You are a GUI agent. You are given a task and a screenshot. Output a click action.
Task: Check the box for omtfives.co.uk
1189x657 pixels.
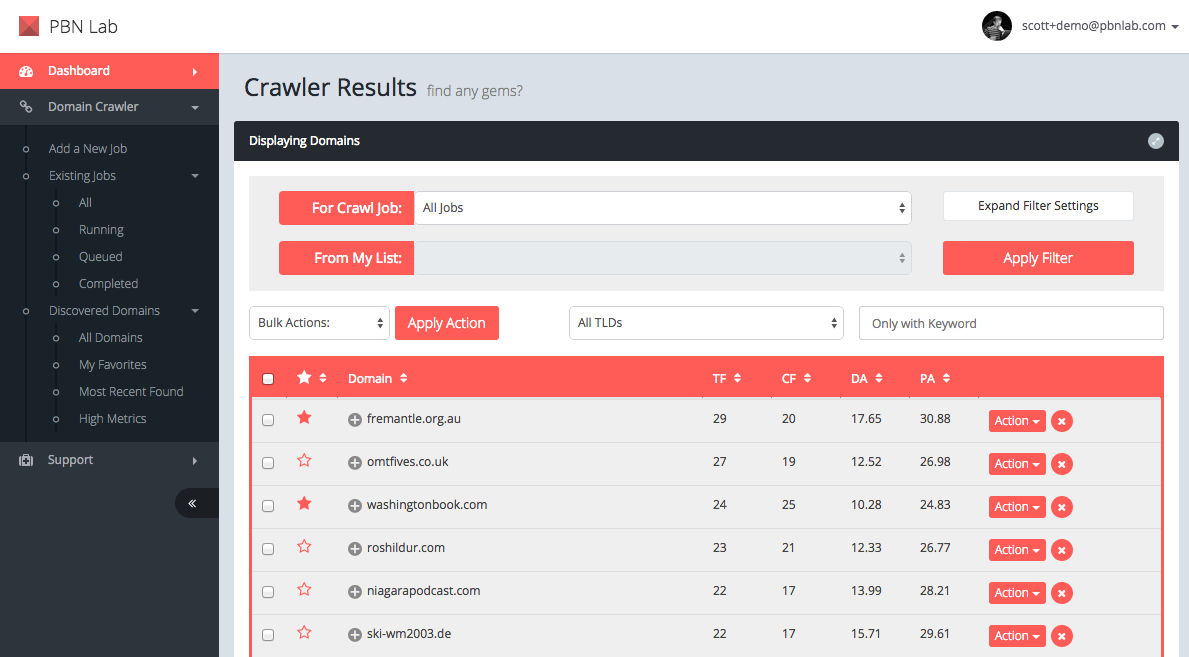(x=268, y=463)
